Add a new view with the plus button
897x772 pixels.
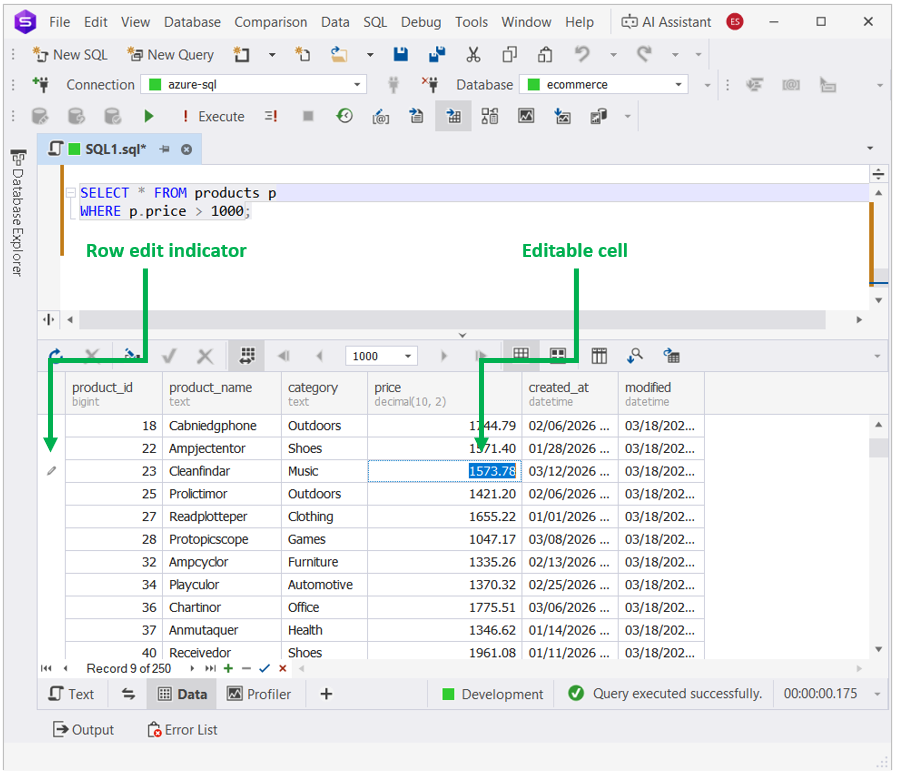point(326,694)
